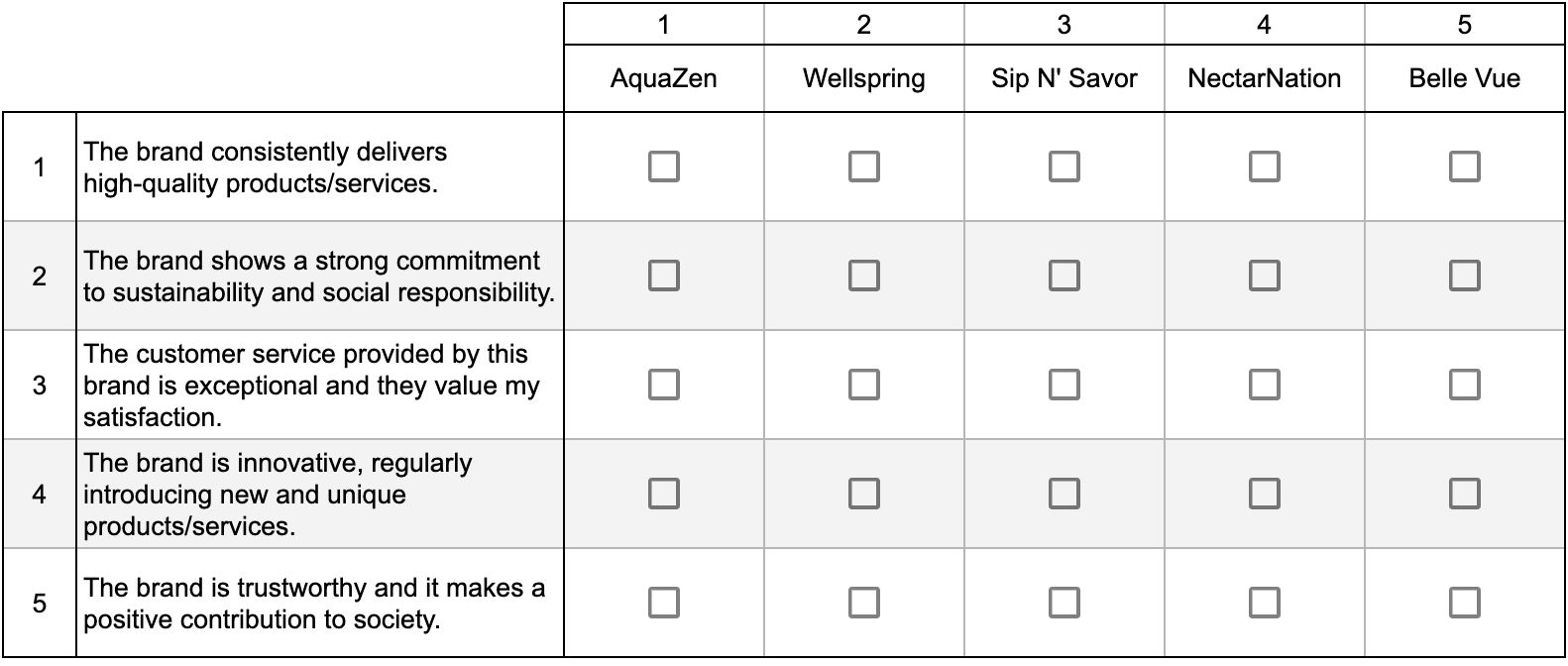Viewport: 1568px width, 666px height.
Task: Check Wellspring in sustainability commitment row
Action: (863, 276)
